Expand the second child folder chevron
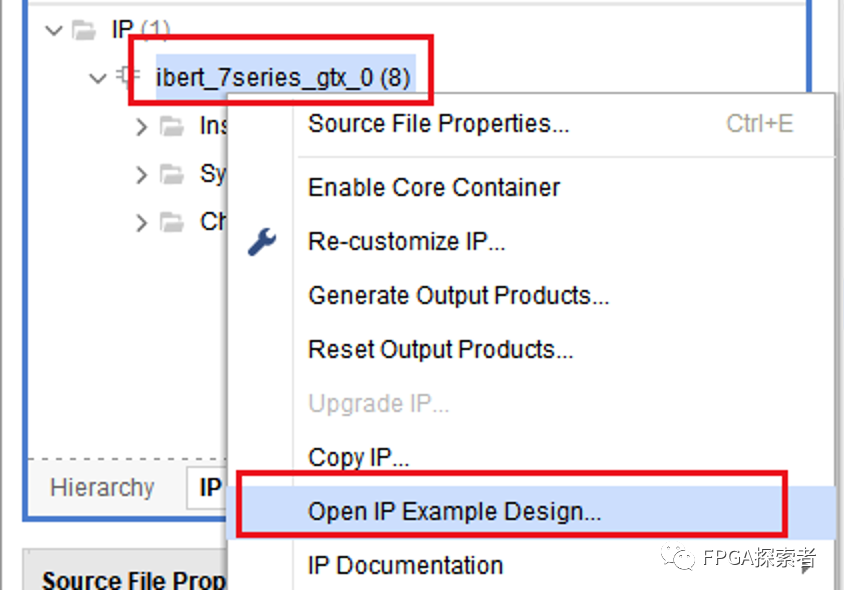The image size is (844, 595). [141, 174]
